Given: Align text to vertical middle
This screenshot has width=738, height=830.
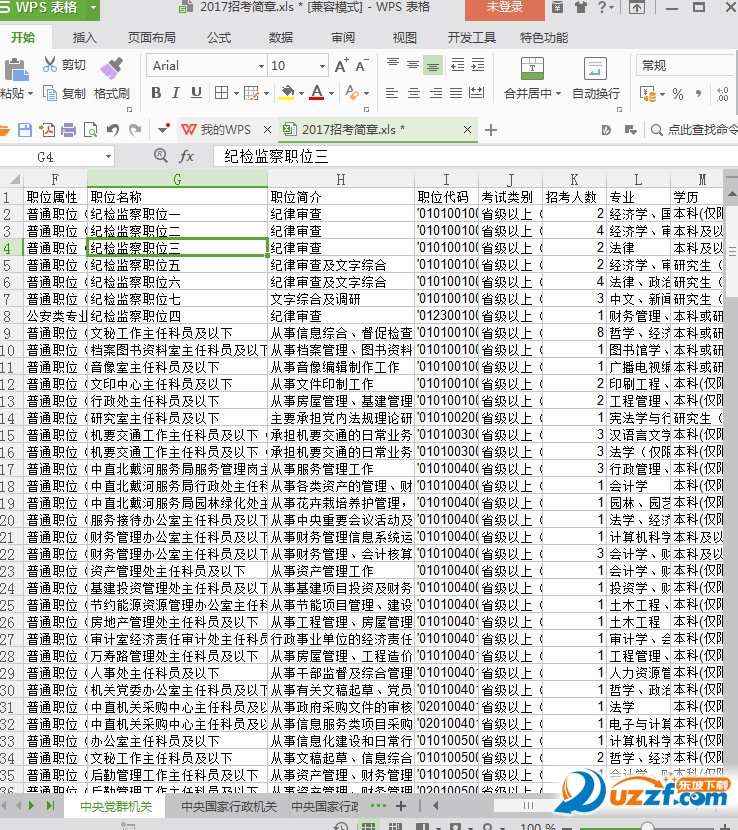Looking at the screenshot, I should (x=413, y=65).
